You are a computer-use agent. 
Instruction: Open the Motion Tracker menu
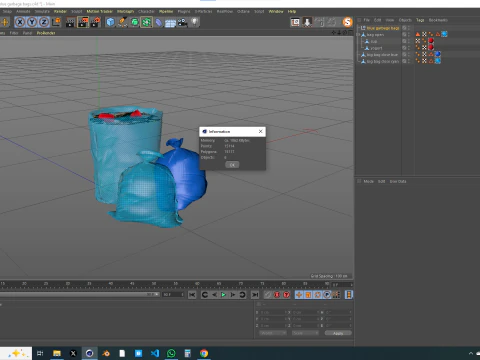(99, 11)
